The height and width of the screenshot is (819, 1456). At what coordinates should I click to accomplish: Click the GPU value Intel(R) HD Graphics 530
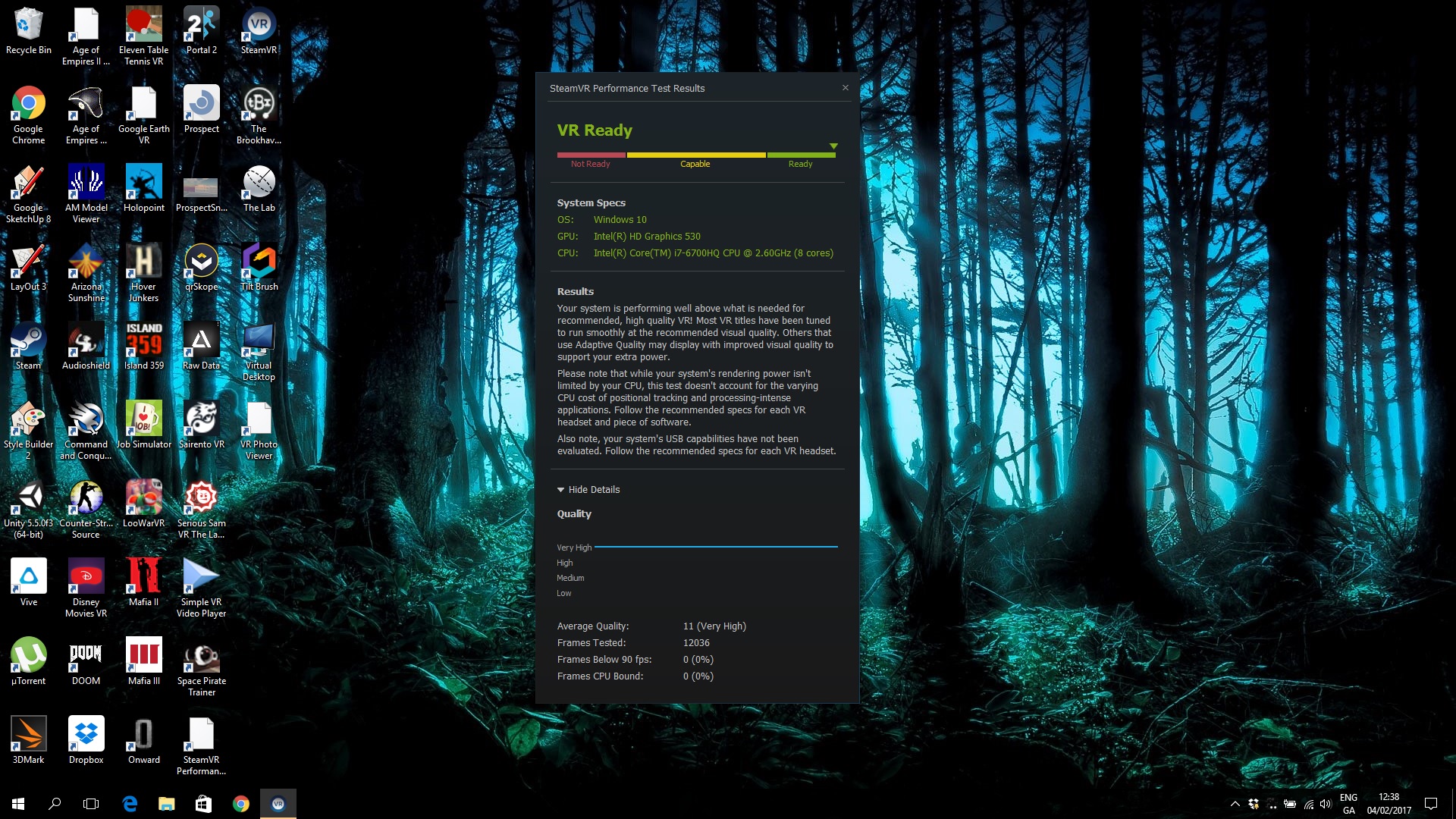click(647, 237)
